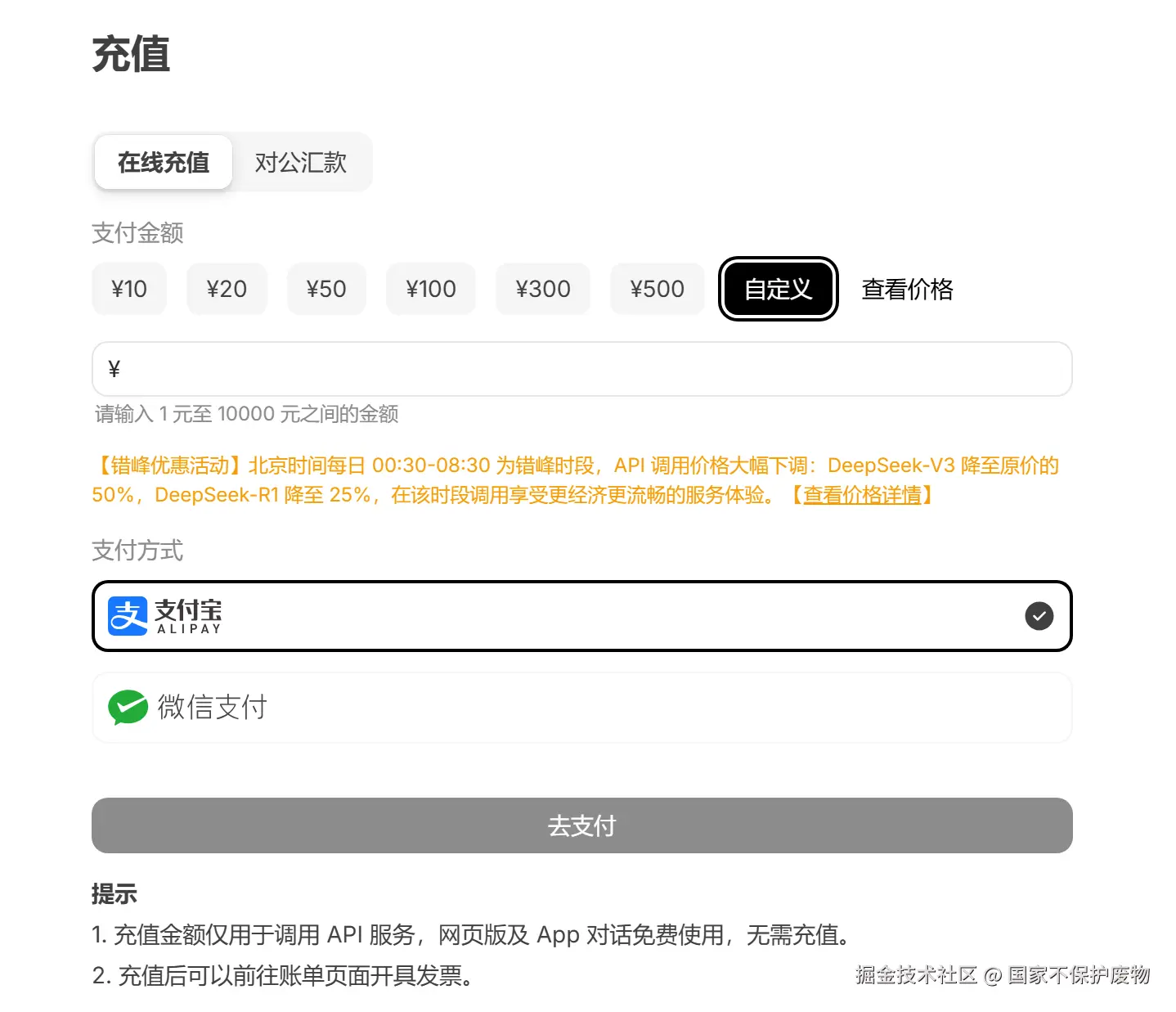Switch to the 在线充值 tab
1176x1012 pixels.
164,162
